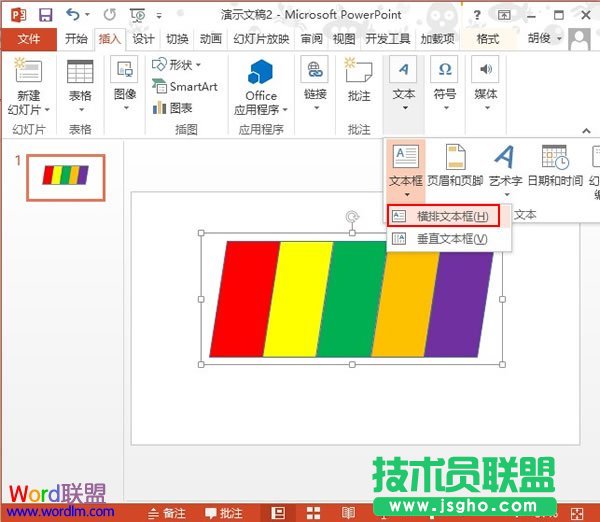Click the 新建幻灯片 New Slide icon

28,70
